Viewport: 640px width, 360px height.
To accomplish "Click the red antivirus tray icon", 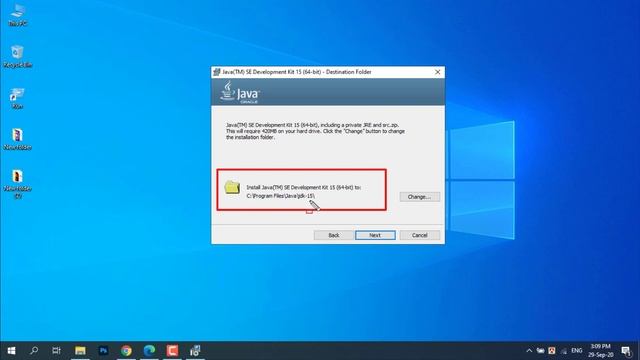I will (x=552, y=351).
